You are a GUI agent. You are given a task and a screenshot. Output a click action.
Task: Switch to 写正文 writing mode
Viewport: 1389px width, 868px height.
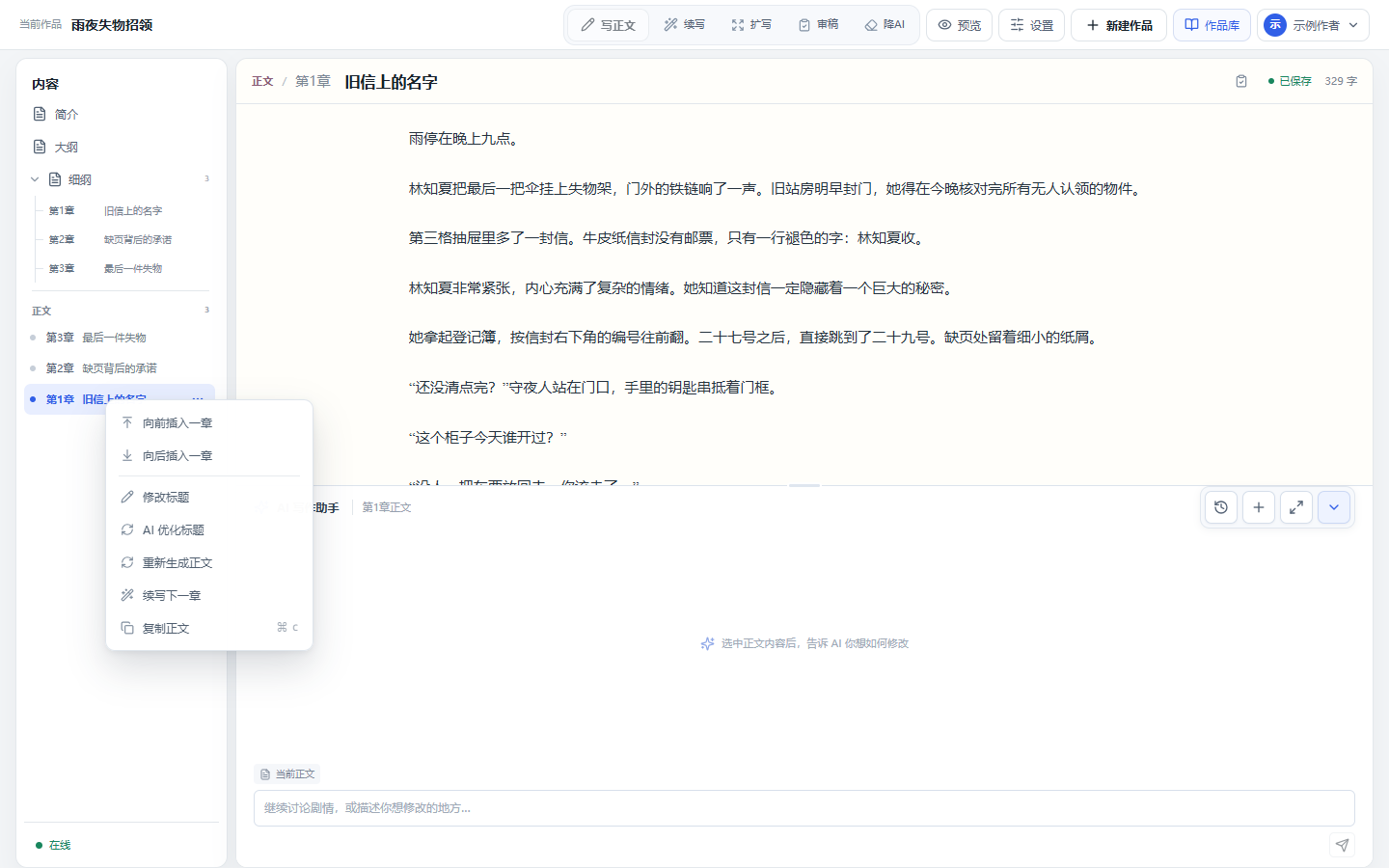609,25
